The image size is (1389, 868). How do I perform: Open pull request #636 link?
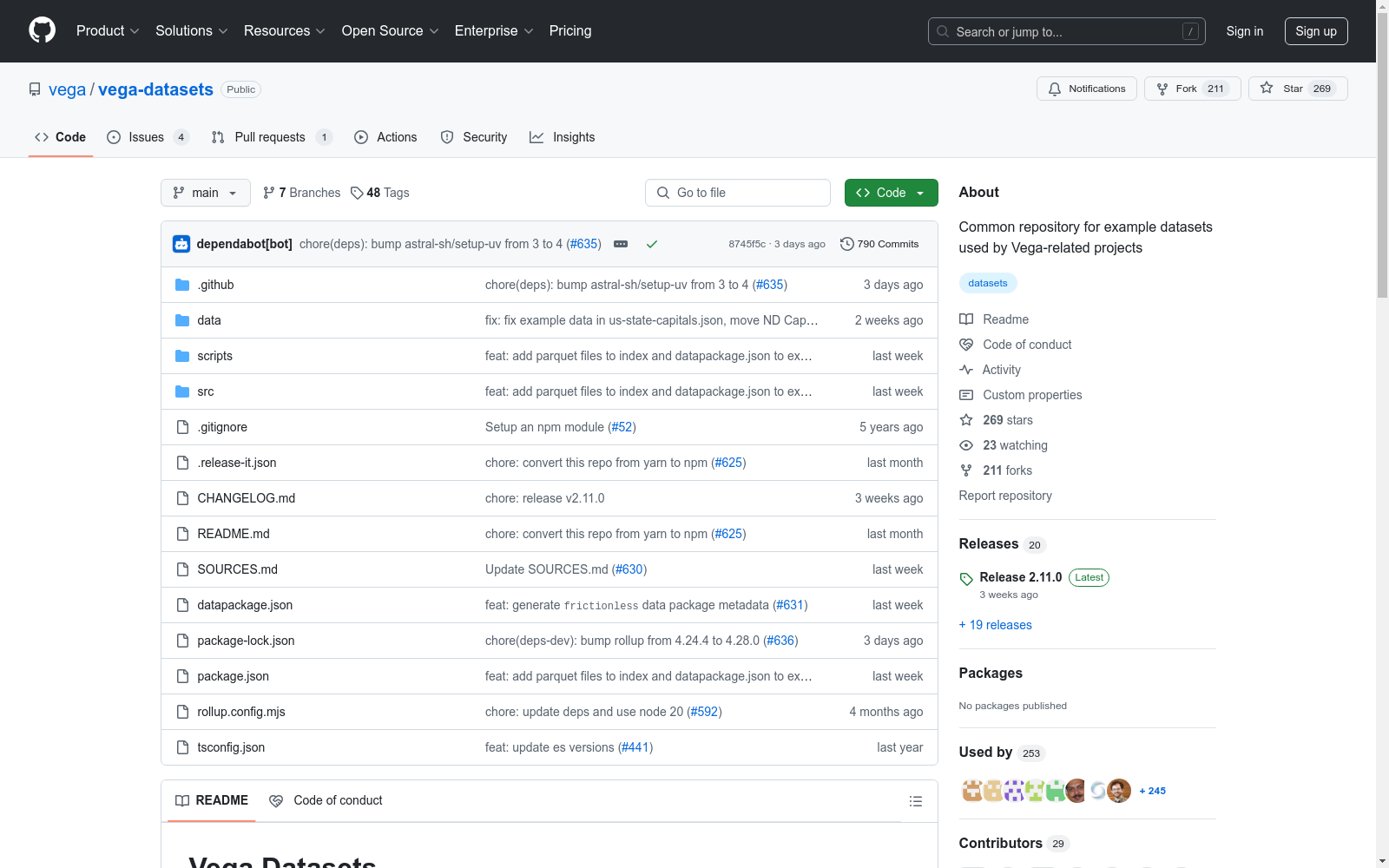pyautogui.click(x=780, y=641)
